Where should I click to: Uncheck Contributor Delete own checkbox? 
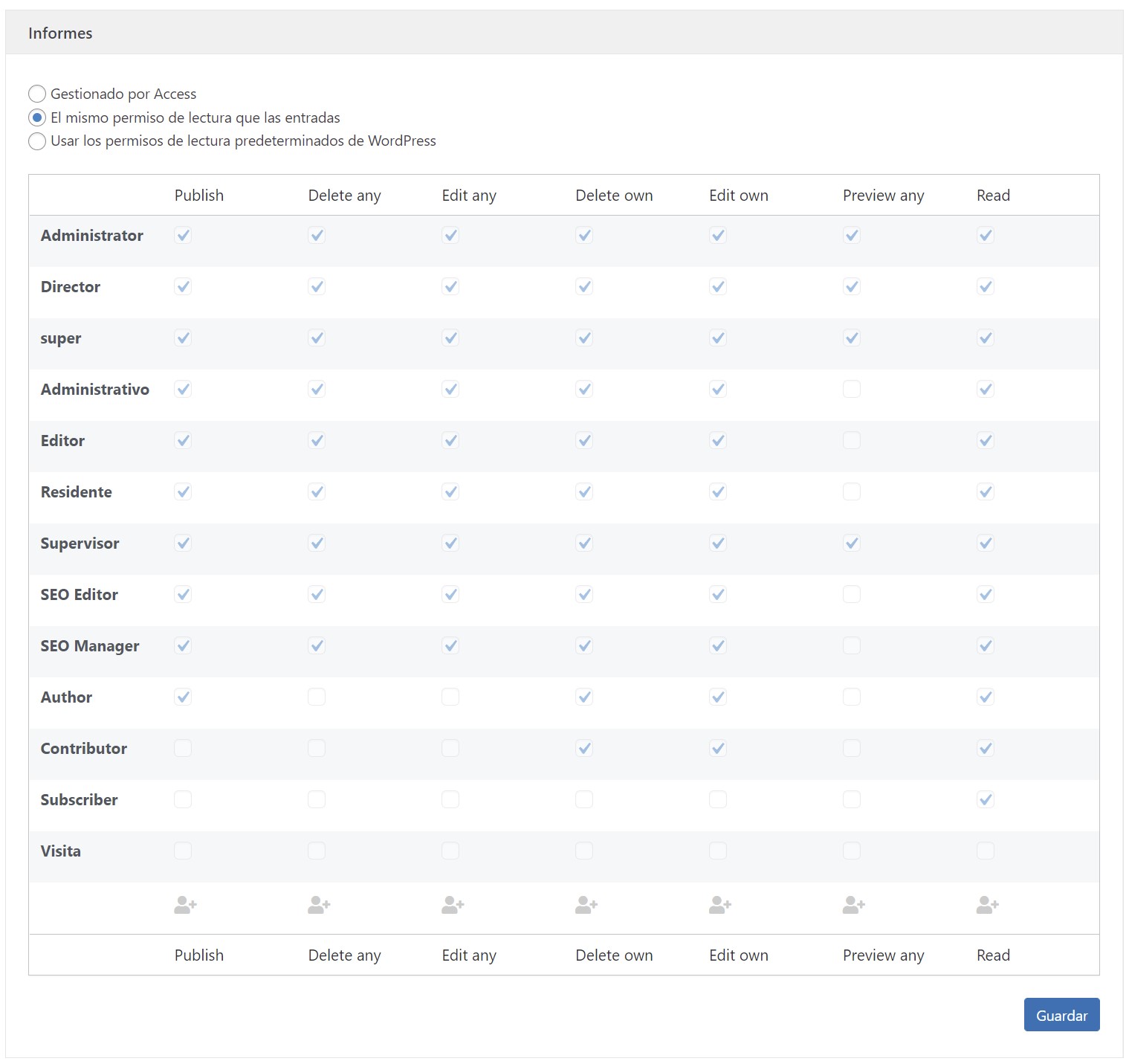coord(584,748)
